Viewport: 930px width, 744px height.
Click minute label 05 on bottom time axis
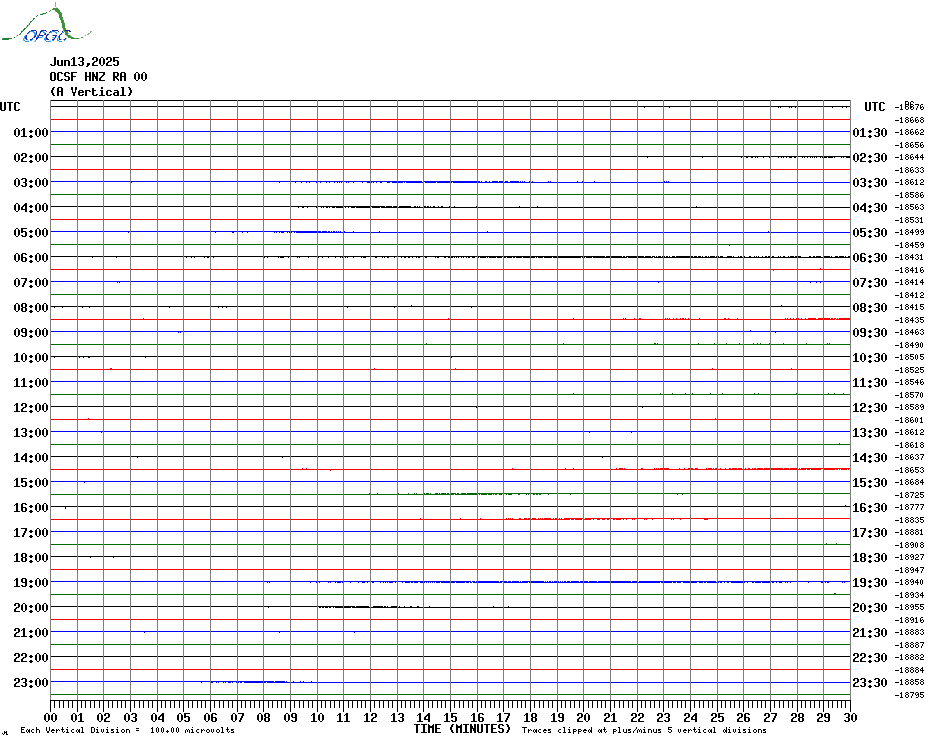(183, 718)
